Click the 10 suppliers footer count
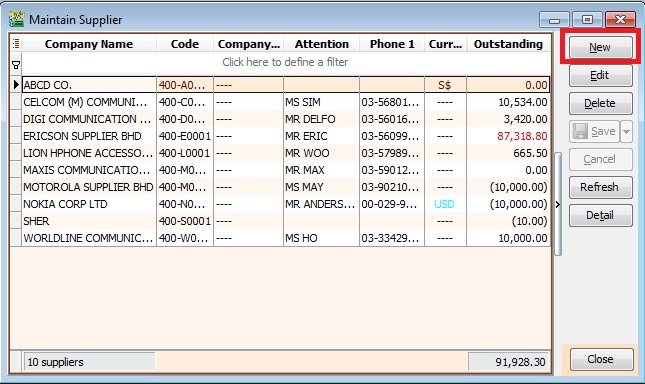The image size is (645, 384). [x=90, y=362]
